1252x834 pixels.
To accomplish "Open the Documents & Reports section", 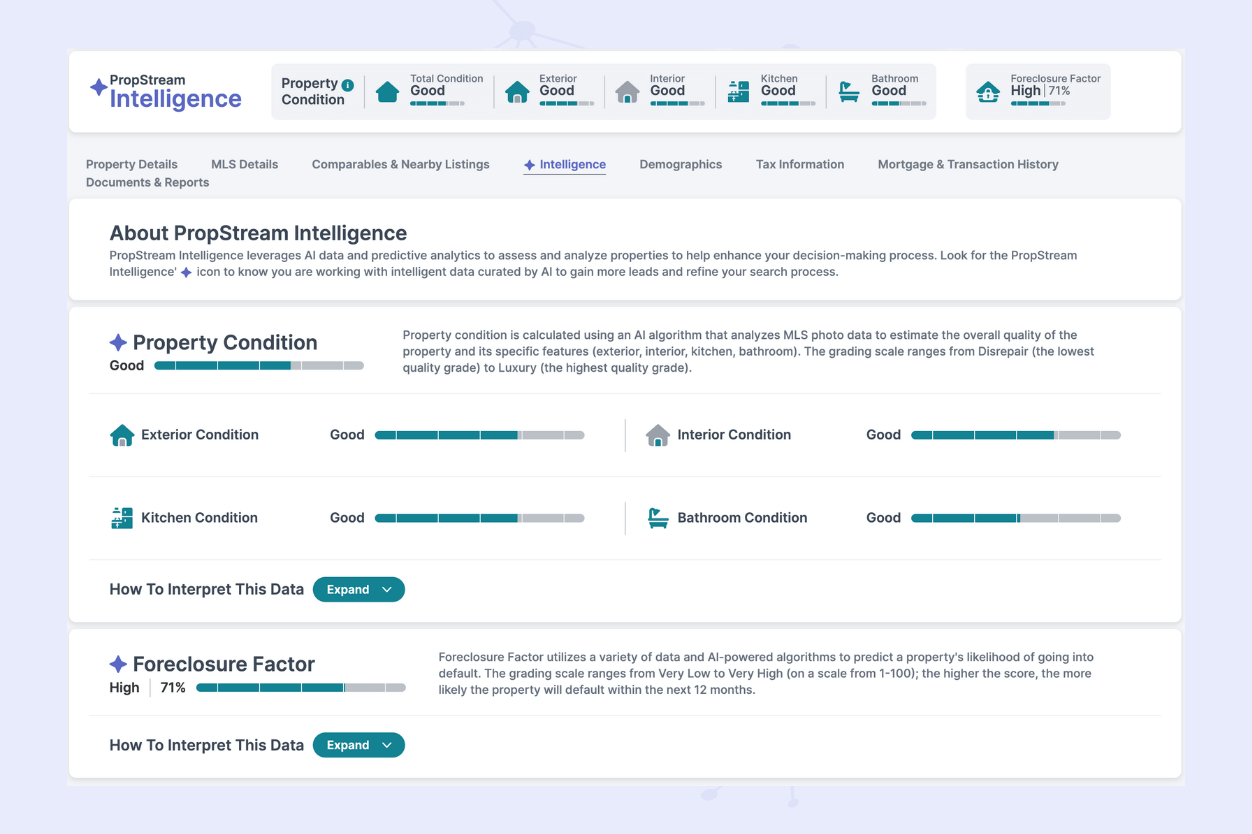I will click(148, 182).
